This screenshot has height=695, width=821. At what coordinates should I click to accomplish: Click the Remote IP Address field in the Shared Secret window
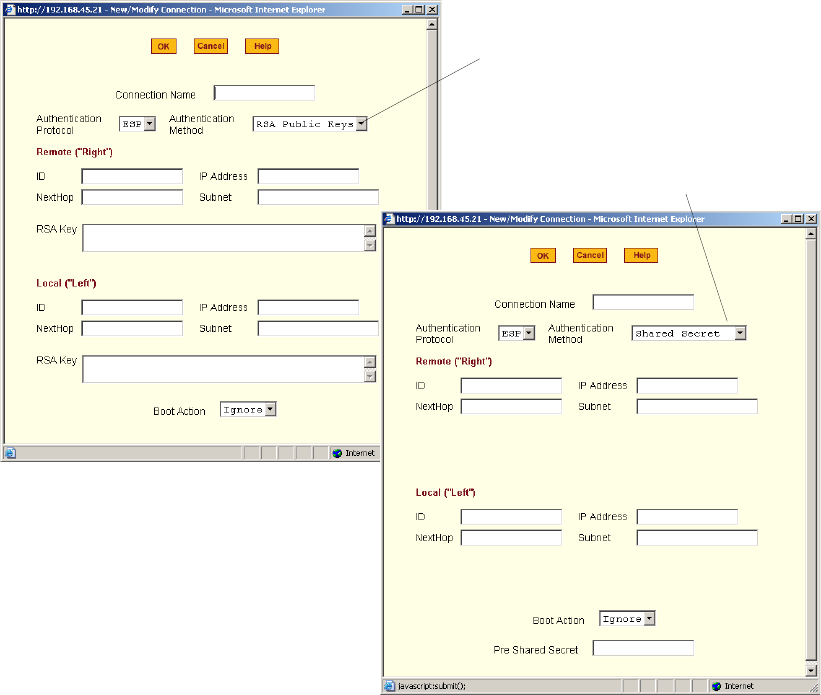687,386
